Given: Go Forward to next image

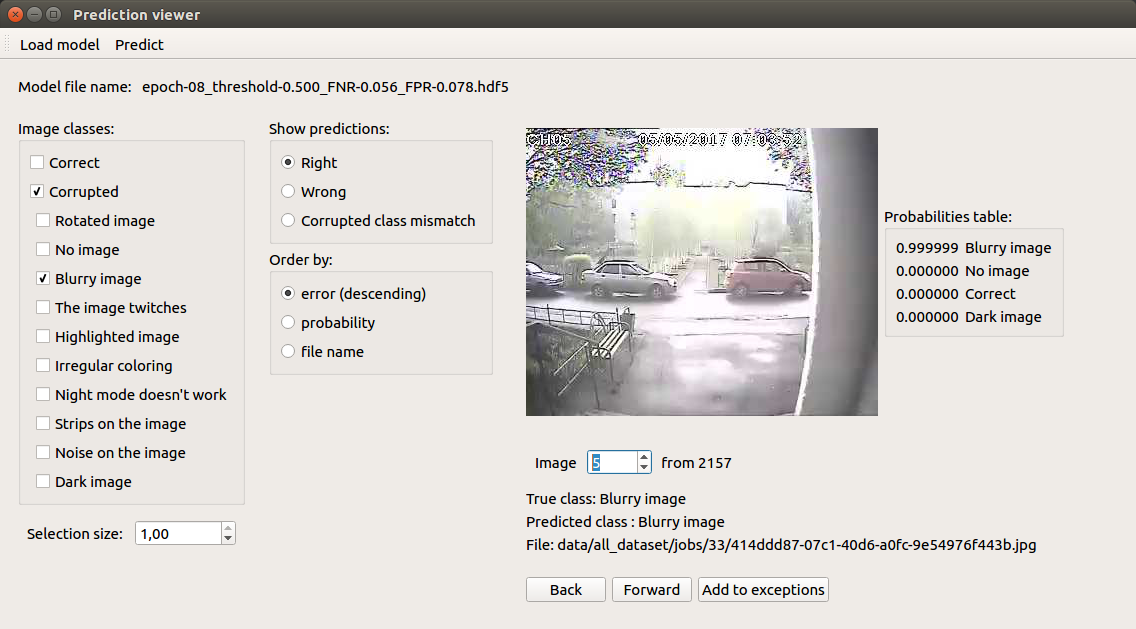Looking at the screenshot, I should pos(651,590).
